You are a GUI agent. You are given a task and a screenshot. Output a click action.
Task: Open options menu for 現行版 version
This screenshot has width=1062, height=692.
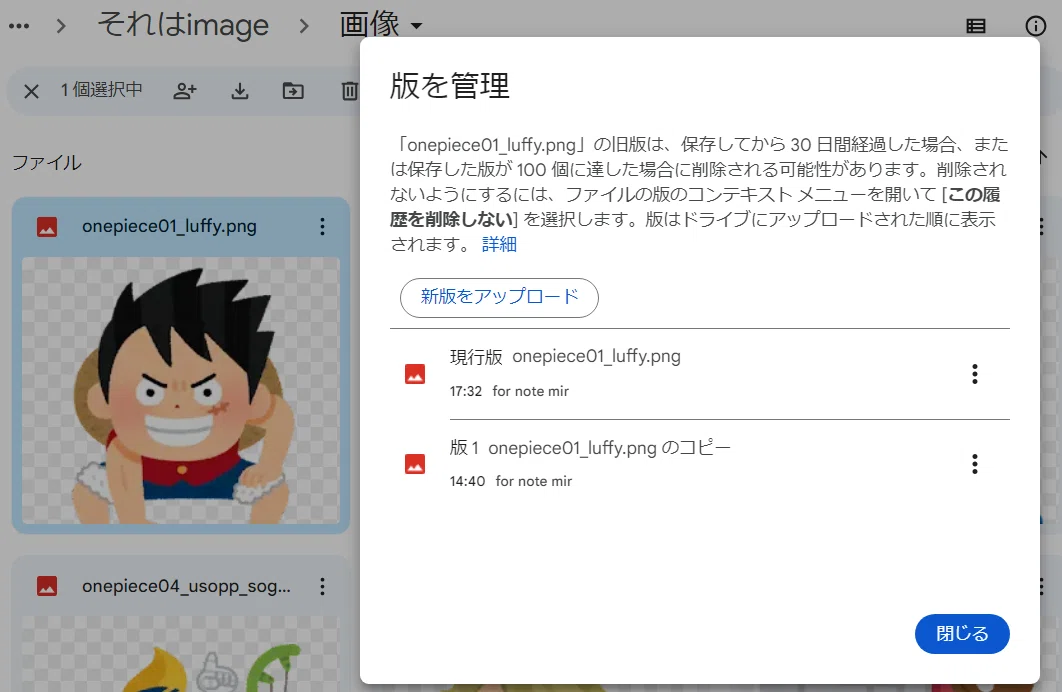coord(975,374)
